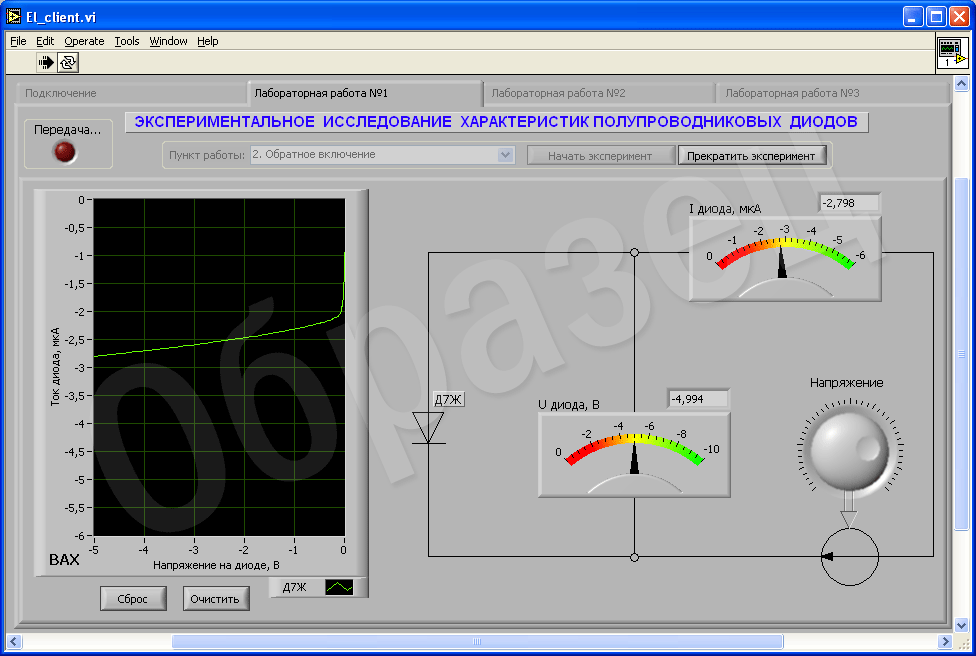Click the diode symbol in the circuit

coord(429,428)
